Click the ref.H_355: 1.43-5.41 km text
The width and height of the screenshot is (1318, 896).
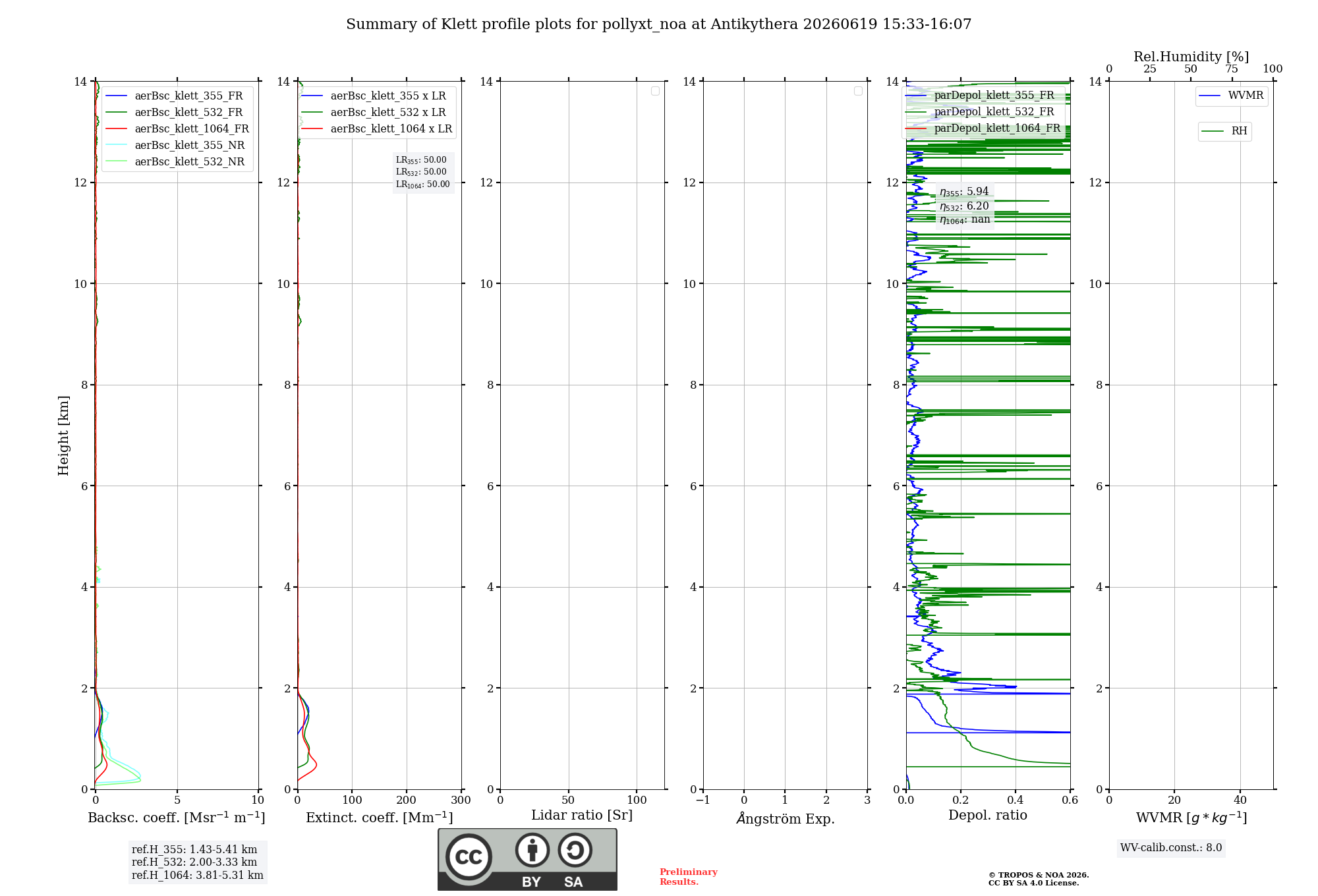(x=194, y=850)
